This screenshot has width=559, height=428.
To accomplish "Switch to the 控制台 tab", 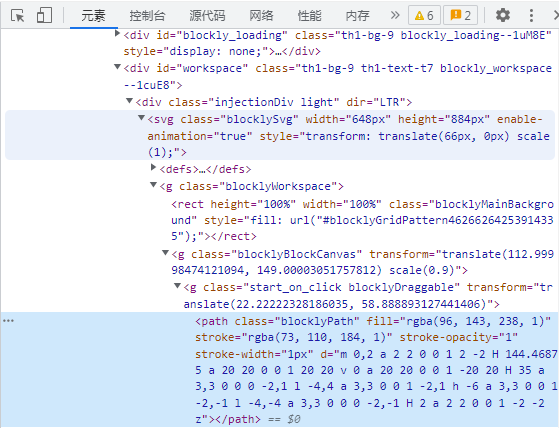I will pos(147,16).
